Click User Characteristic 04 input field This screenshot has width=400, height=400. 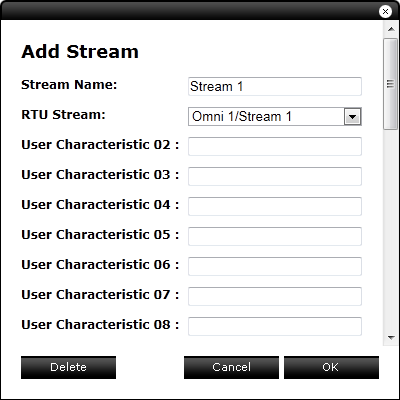[x=275, y=206]
